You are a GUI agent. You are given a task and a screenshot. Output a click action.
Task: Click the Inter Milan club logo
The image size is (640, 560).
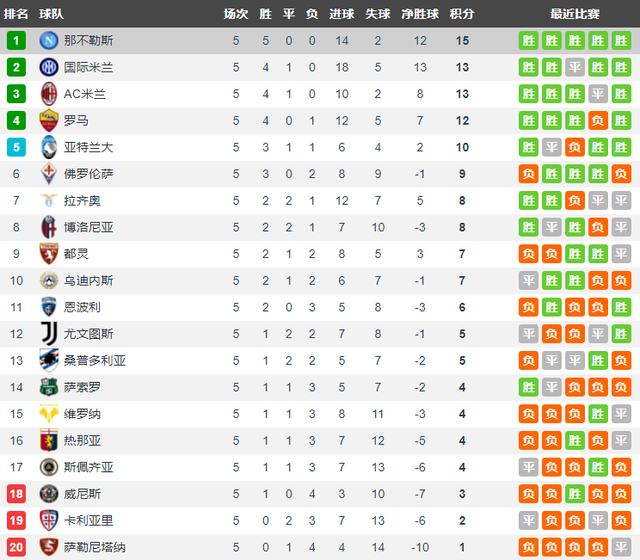point(49,67)
